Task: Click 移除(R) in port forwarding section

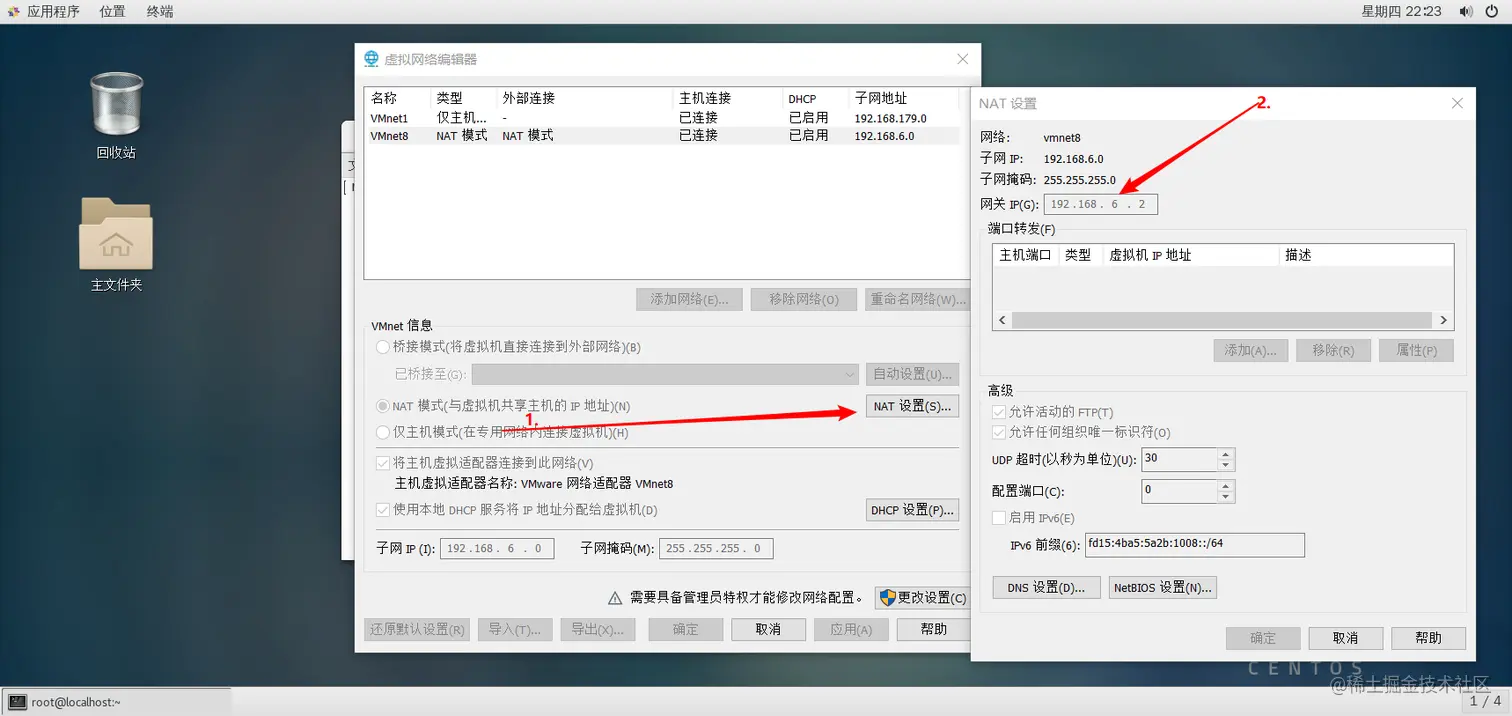Action: point(1333,350)
